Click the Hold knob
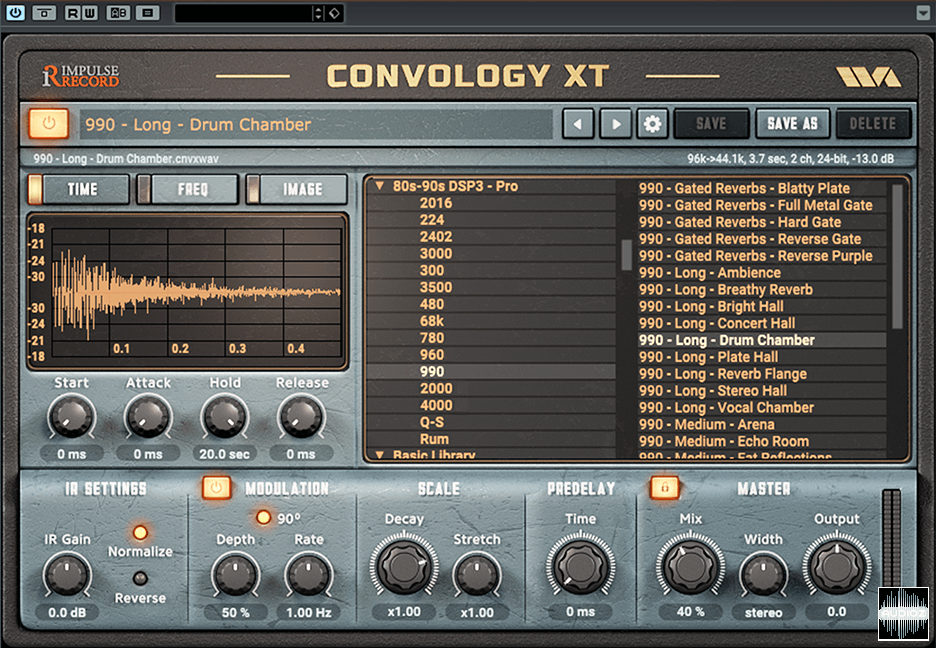Viewport: 936px width, 648px height. click(224, 417)
